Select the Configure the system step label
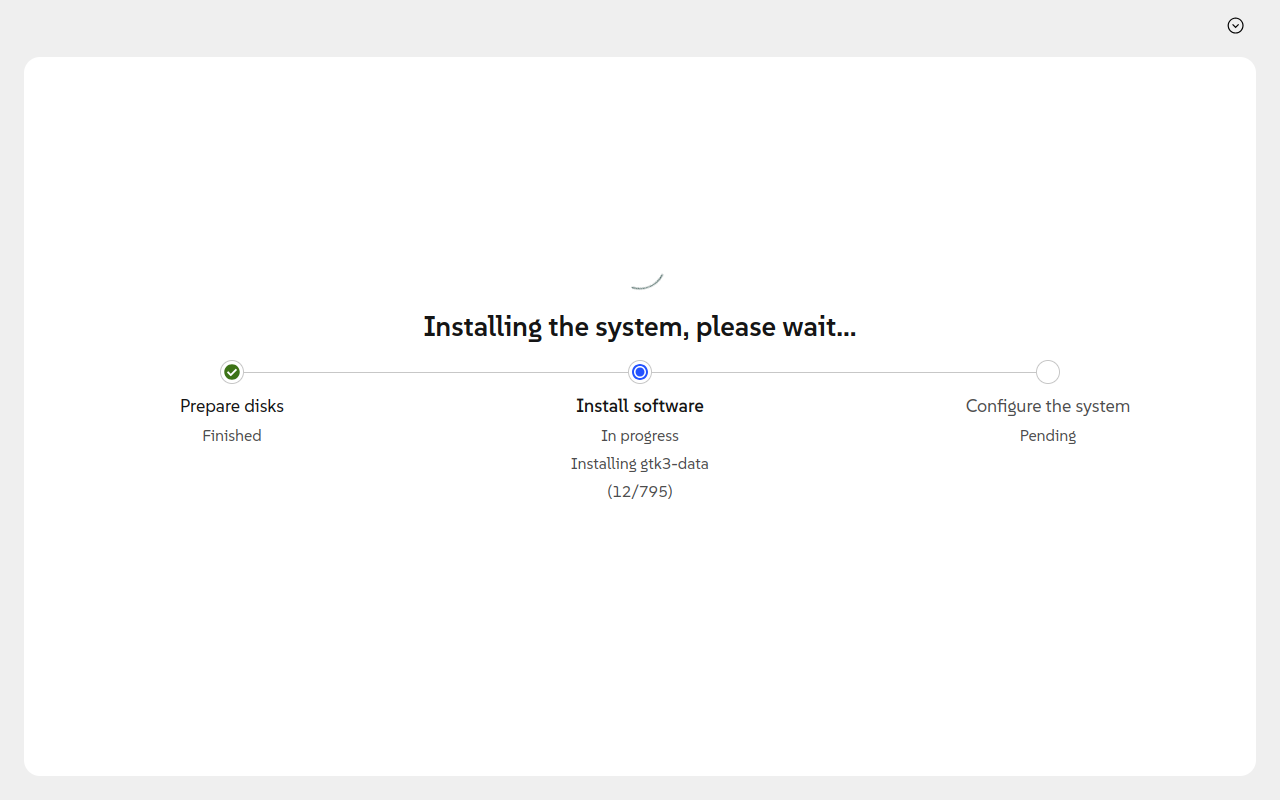The image size is (1280, 800). [x=1047, y=406]
